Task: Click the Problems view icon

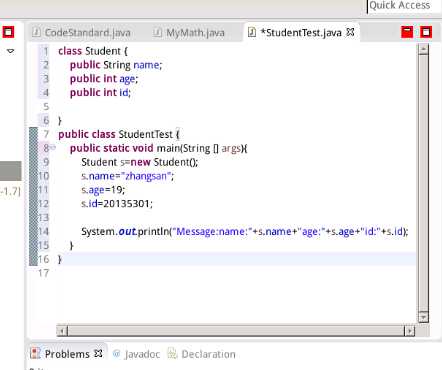Action: coord(35,354)
